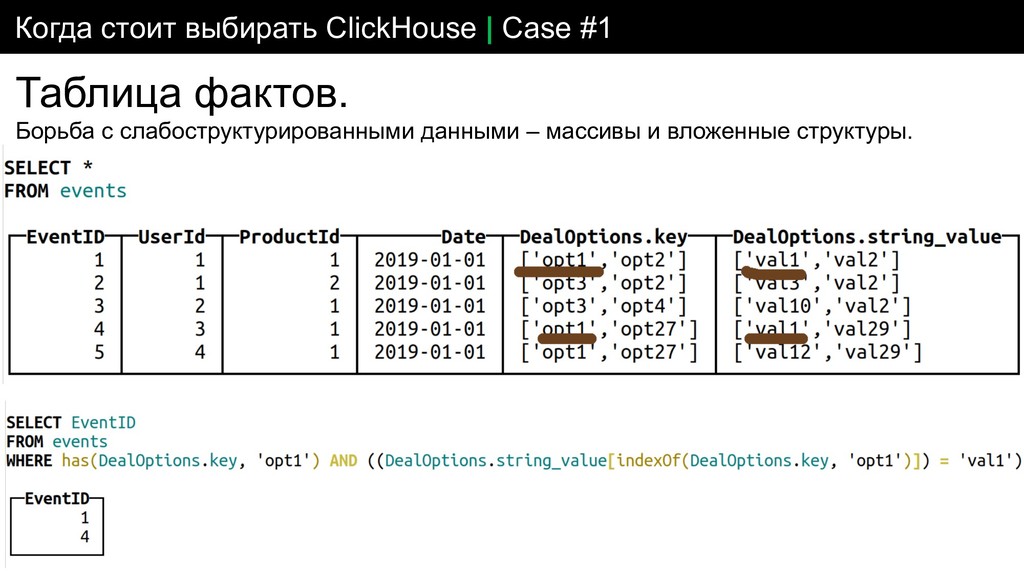Click the 'UserId' column header
Image resolution: width=1024 pixels, height=576 pixels.
click(x=172, y=236)
